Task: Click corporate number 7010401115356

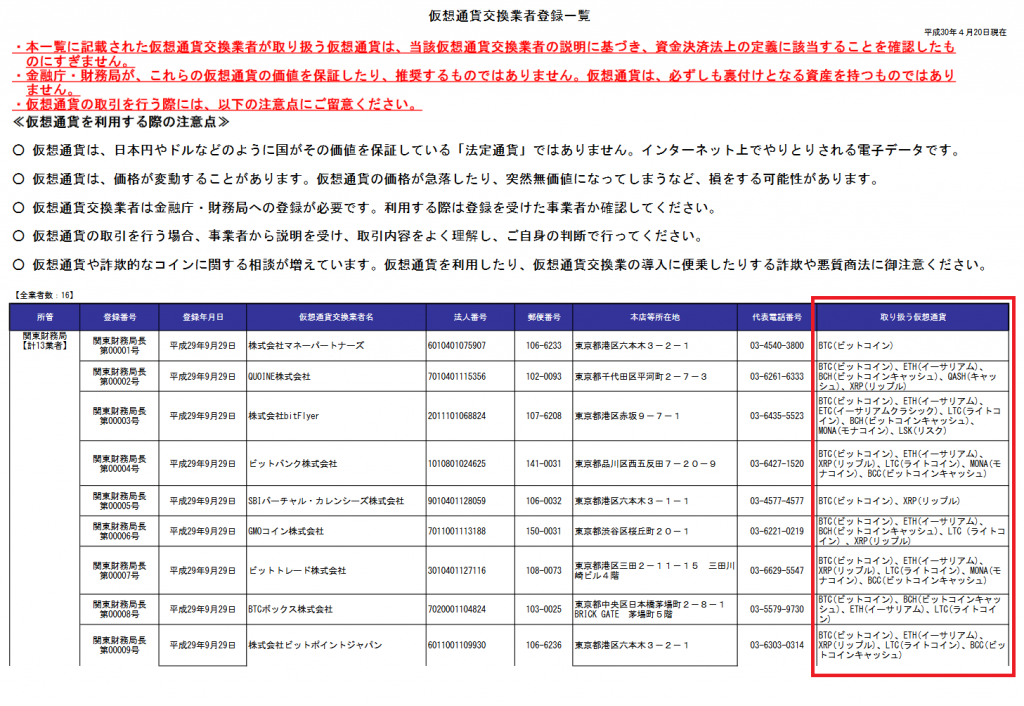Action: [x=457, y=377]
